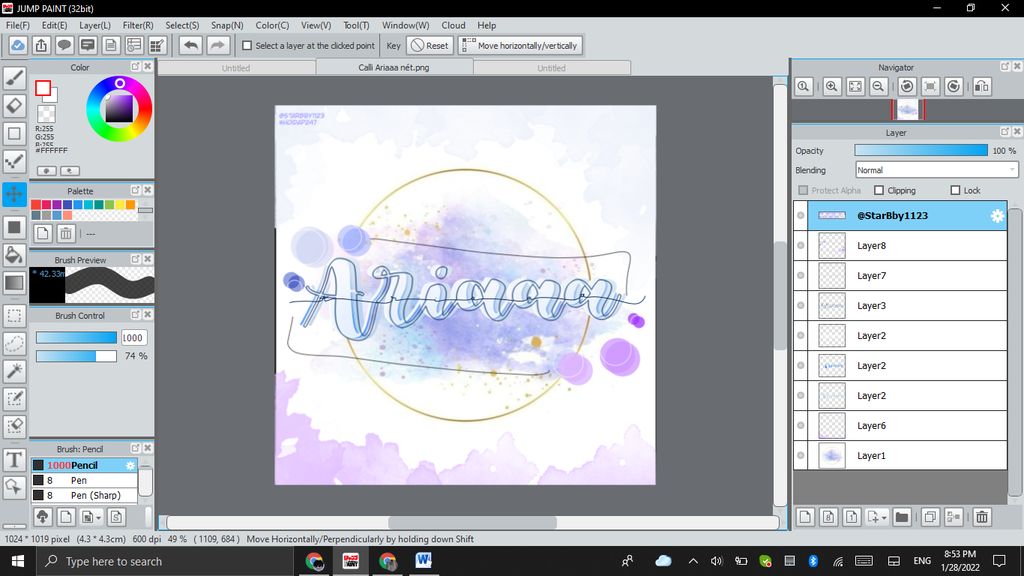
Task: Open Word from the taskbar
Action: 423,561
